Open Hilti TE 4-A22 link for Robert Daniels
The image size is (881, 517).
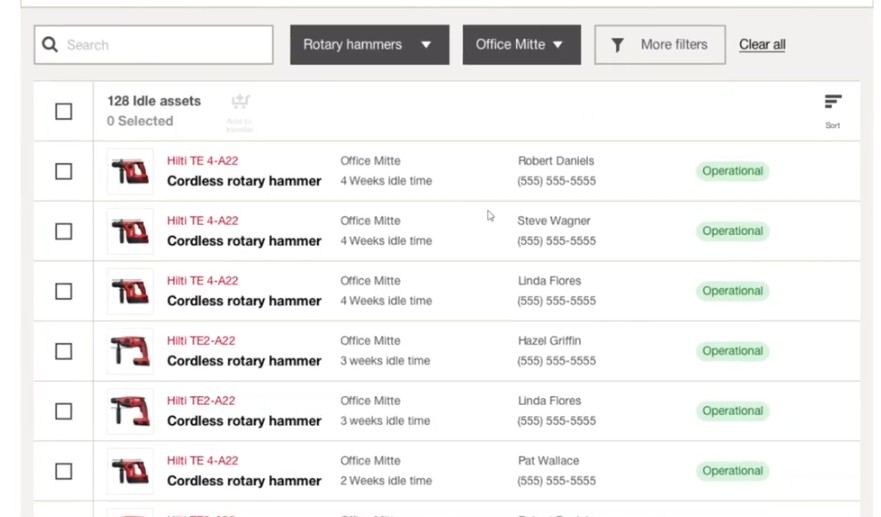pyautogui.click(x=202, y=161)
